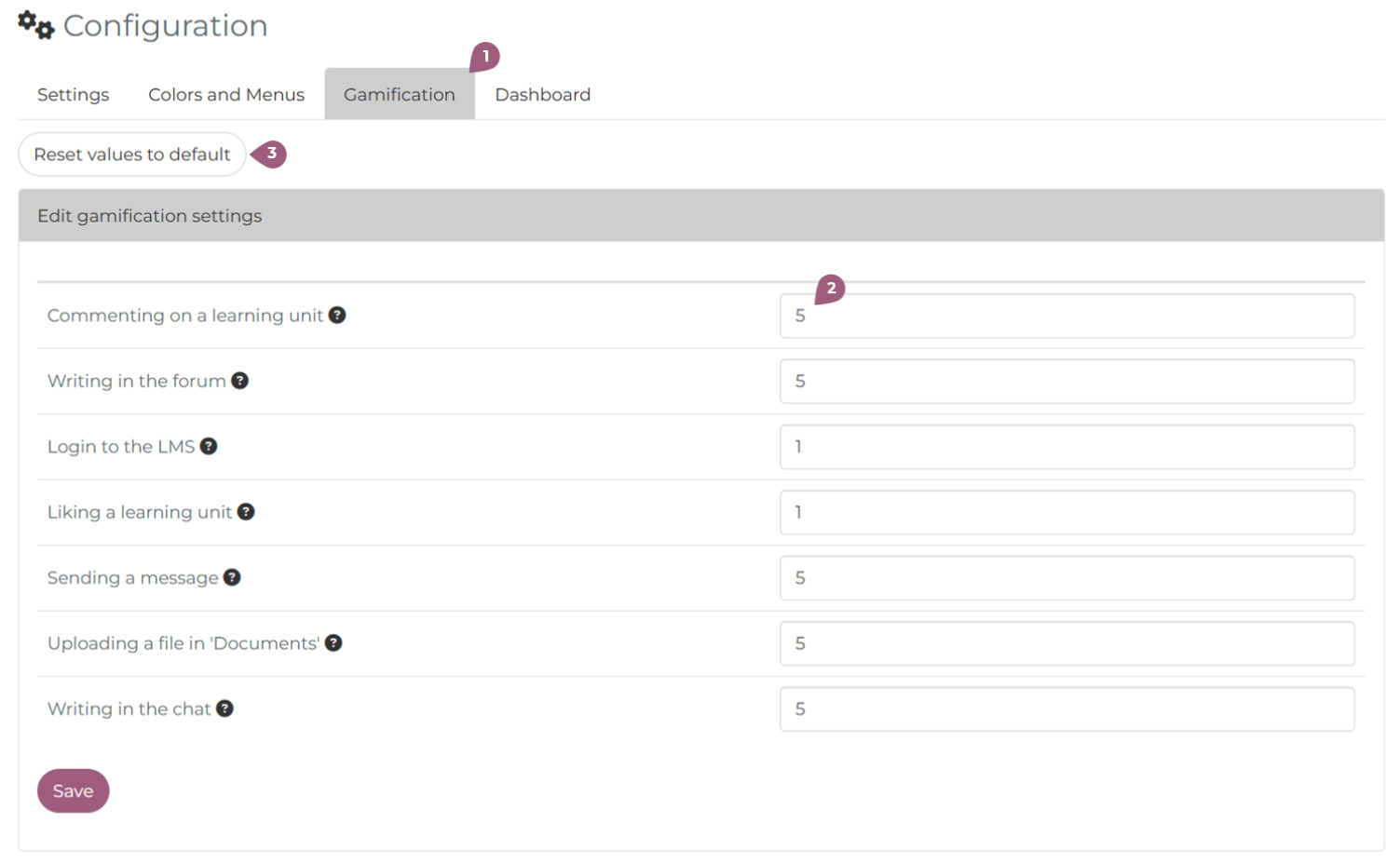
Task: Switch to the Settings tab
Action: (x=73, y=95)
